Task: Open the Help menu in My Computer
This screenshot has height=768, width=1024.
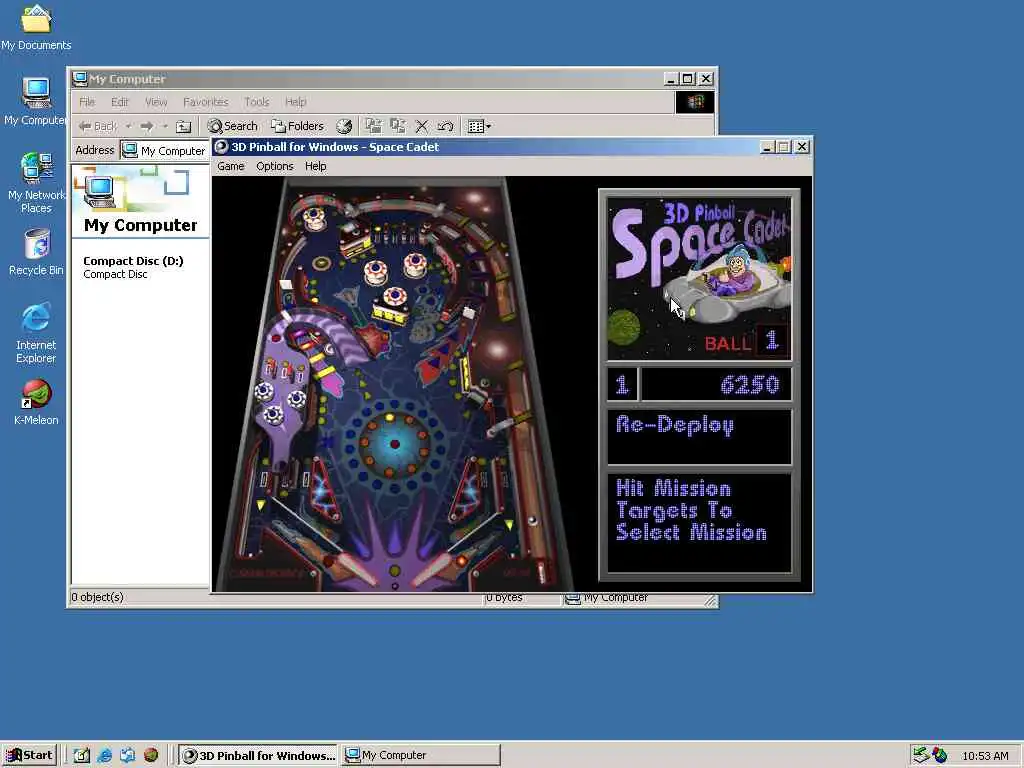Action: (x=295, y=102)
